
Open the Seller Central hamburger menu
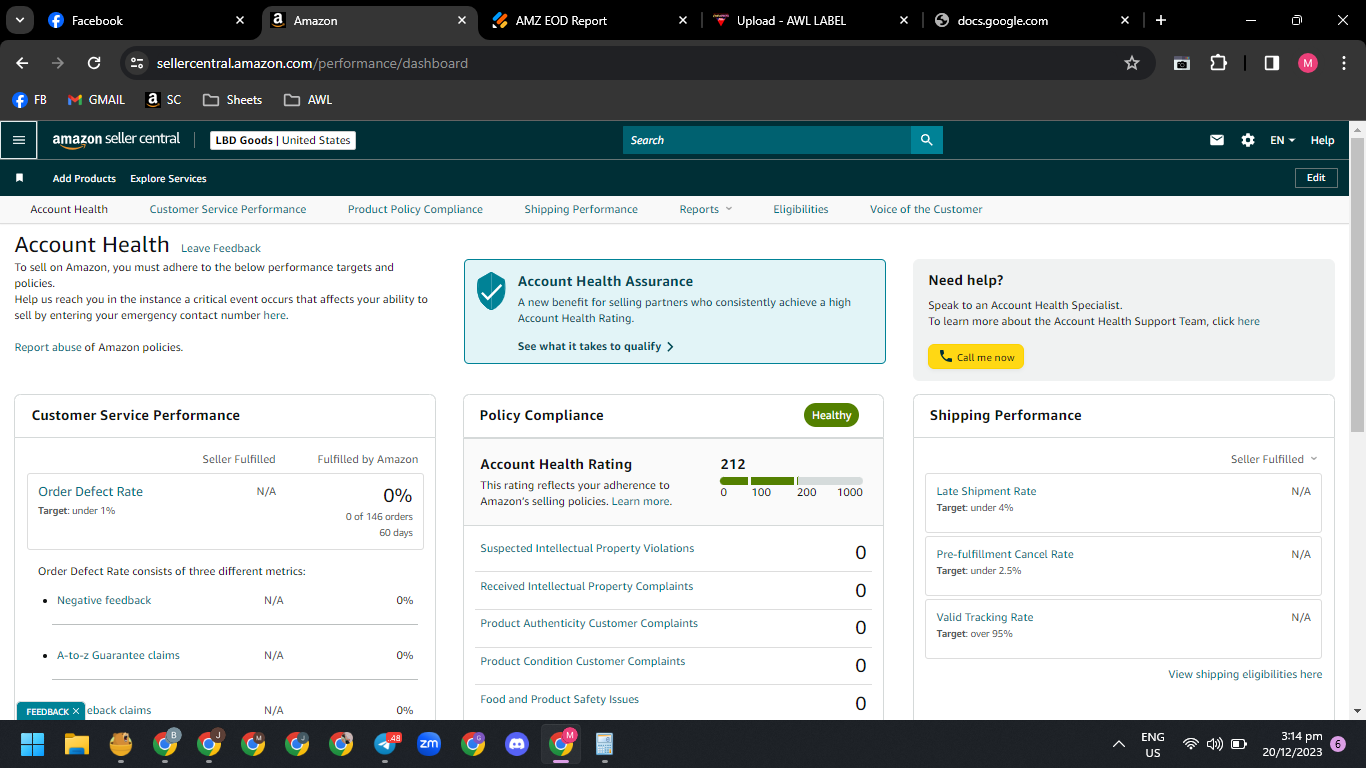pos(18,140)
